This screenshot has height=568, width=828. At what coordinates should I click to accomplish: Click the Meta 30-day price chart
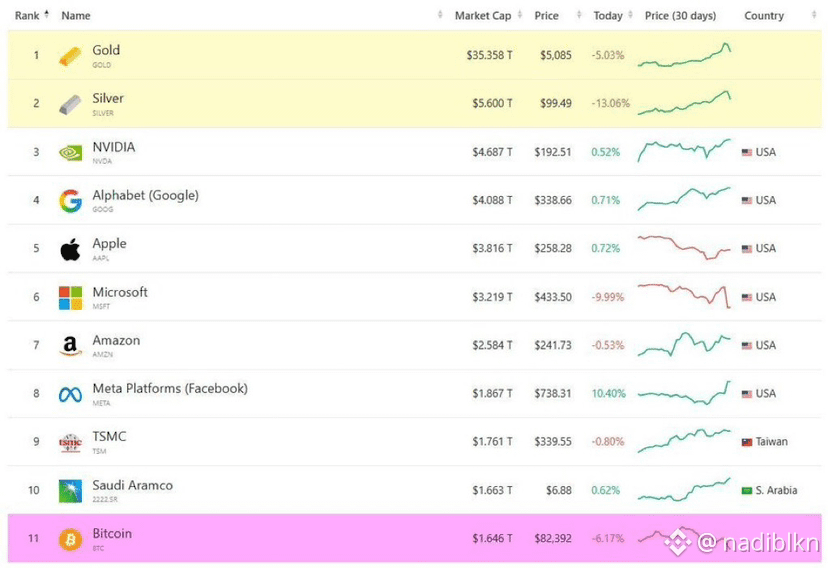point(684,393)
